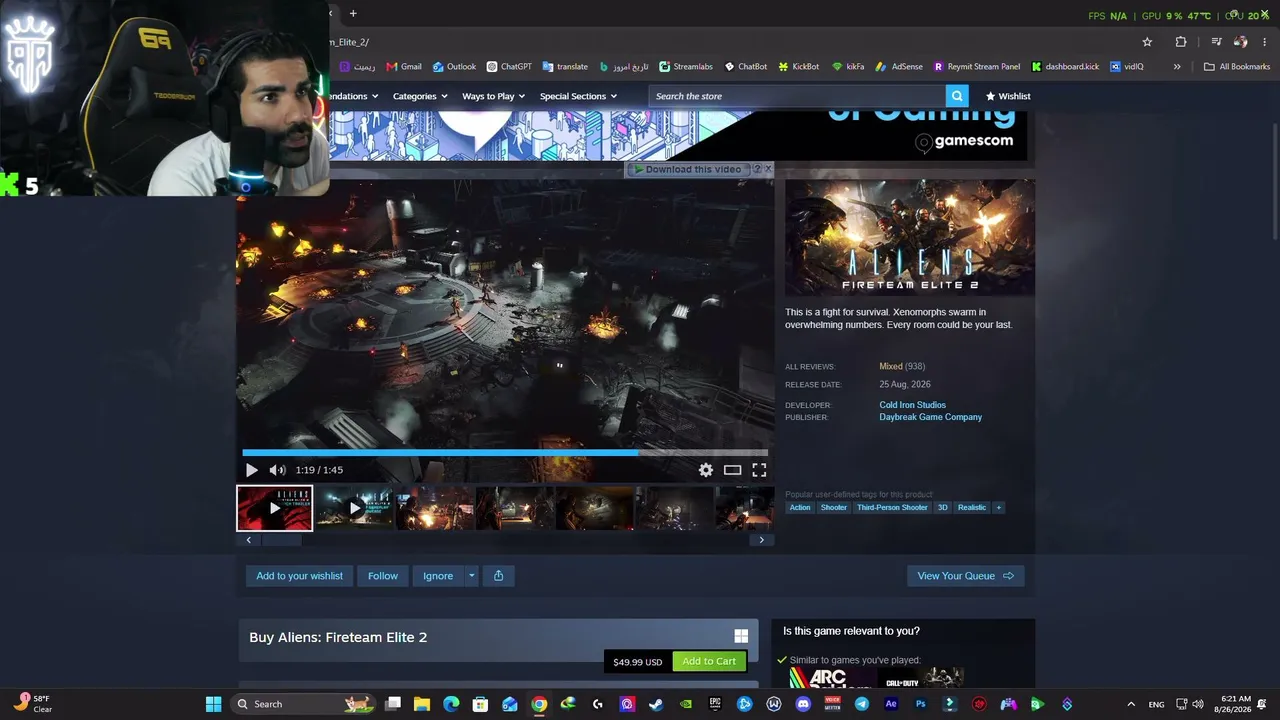
Task: Enter fullscreen video mode
Action: 759,470
